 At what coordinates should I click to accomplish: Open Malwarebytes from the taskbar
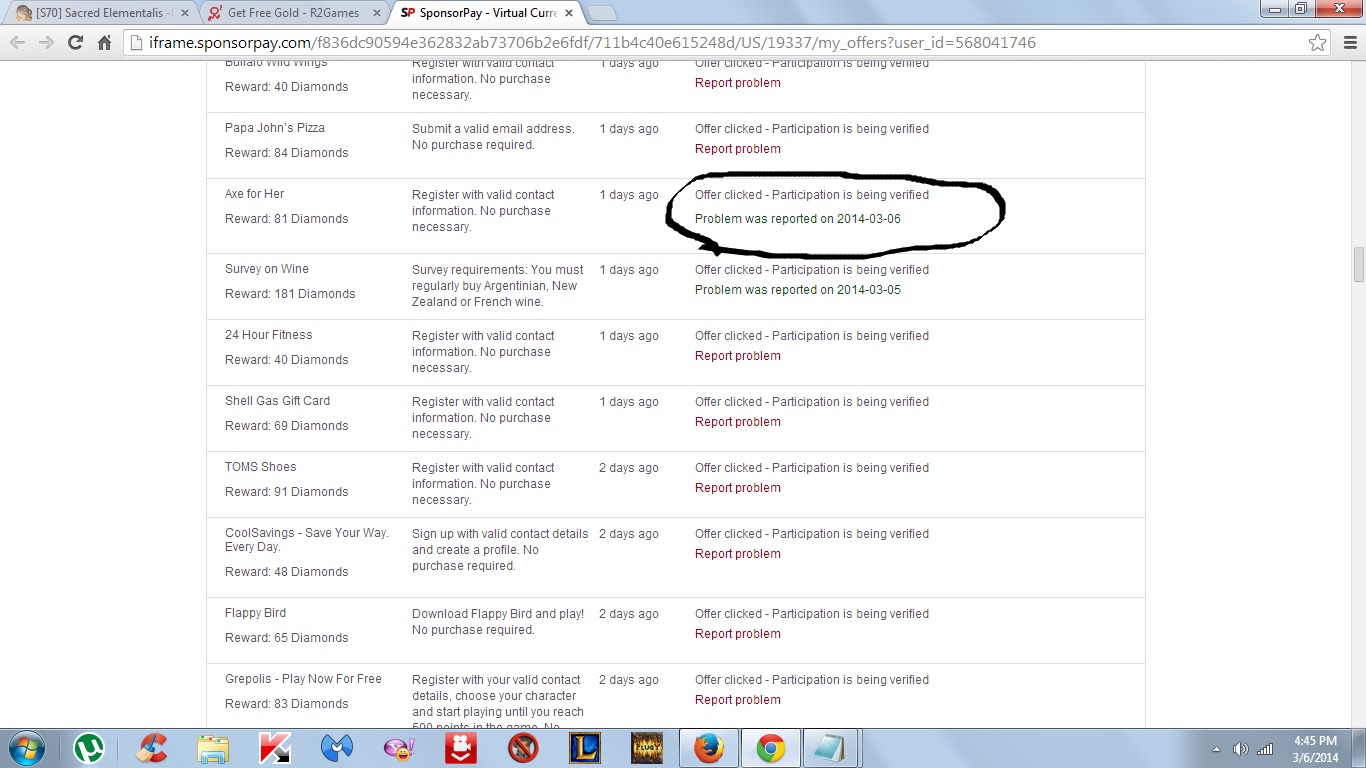(x=337, y=748)
